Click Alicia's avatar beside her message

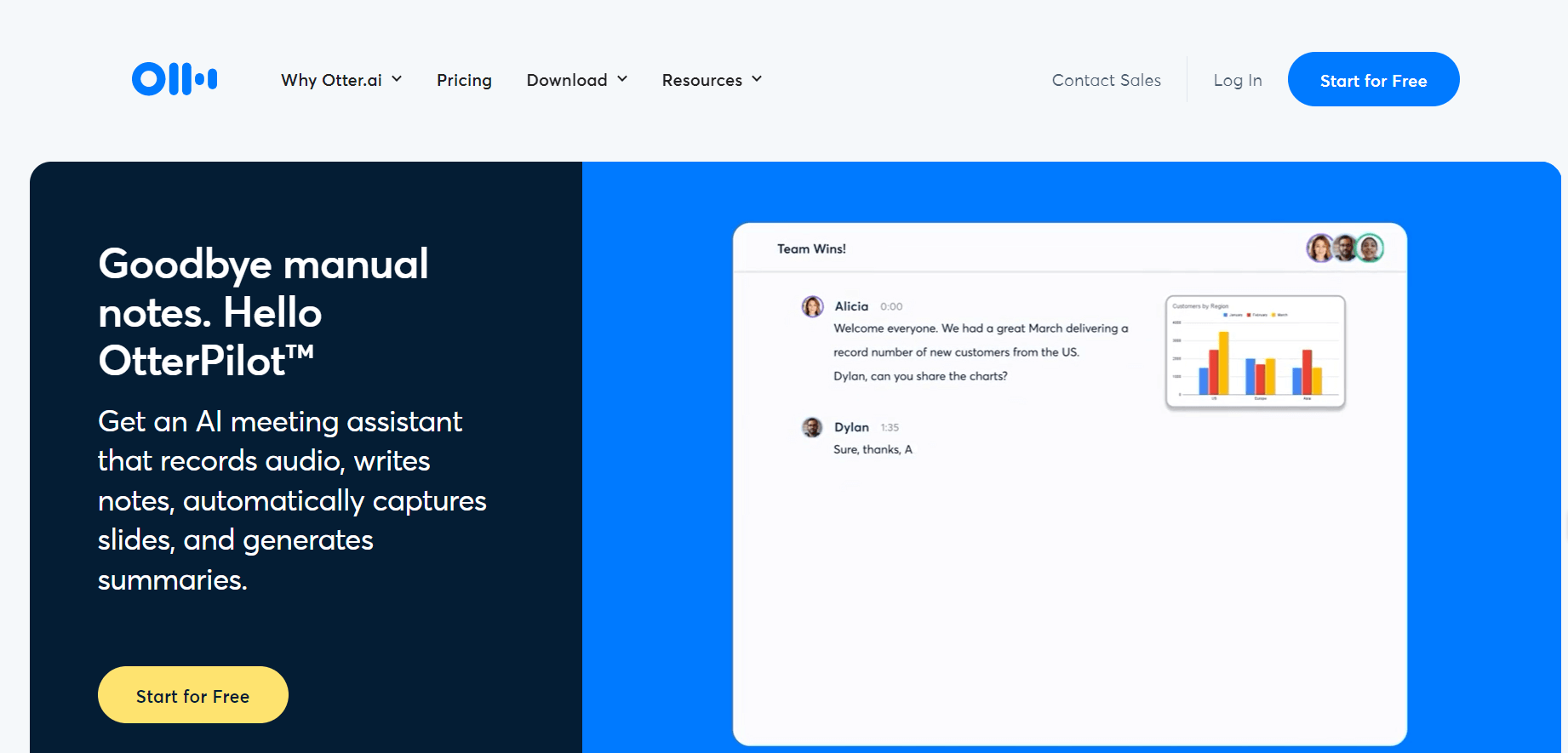coord(812,306)
